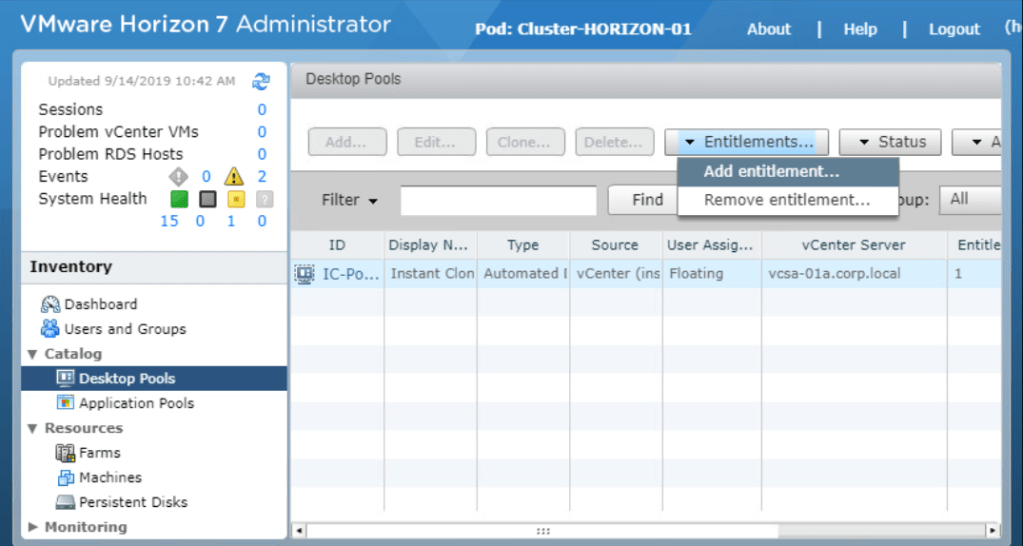Collapse the Catalog tree section

[33, 354]
